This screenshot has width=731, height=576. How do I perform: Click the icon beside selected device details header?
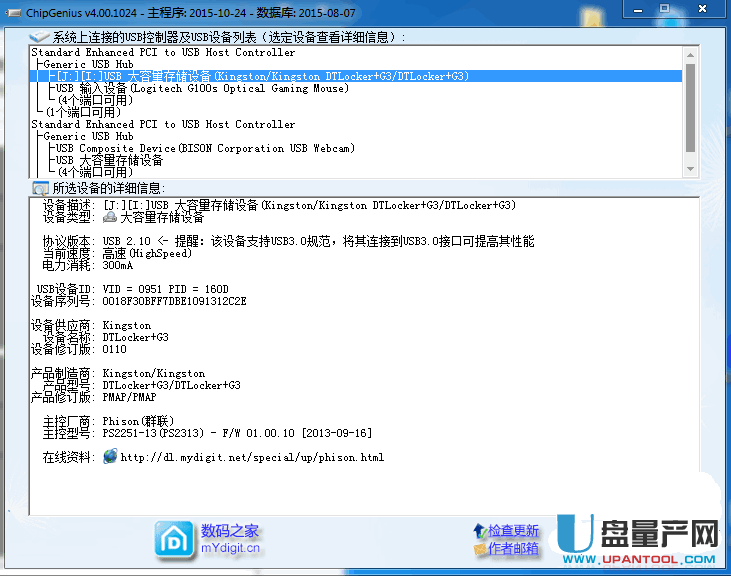40,188
